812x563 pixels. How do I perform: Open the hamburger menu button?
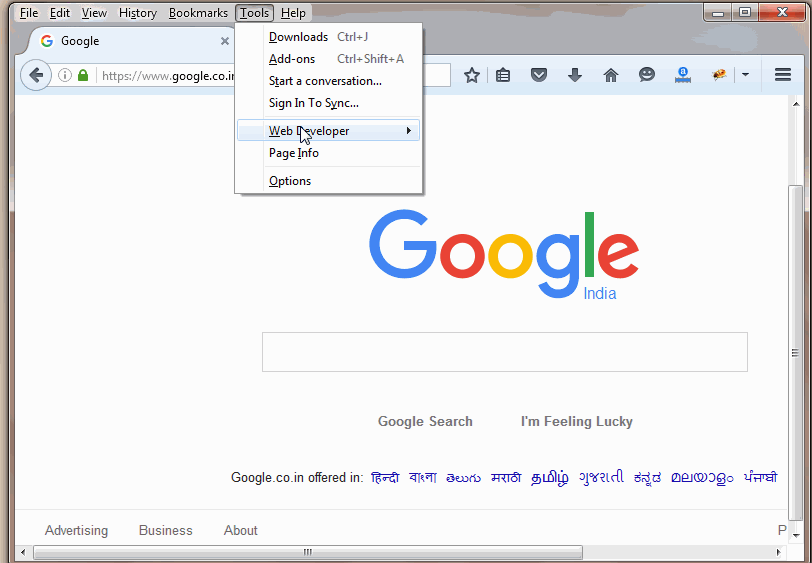pos(783,75)
